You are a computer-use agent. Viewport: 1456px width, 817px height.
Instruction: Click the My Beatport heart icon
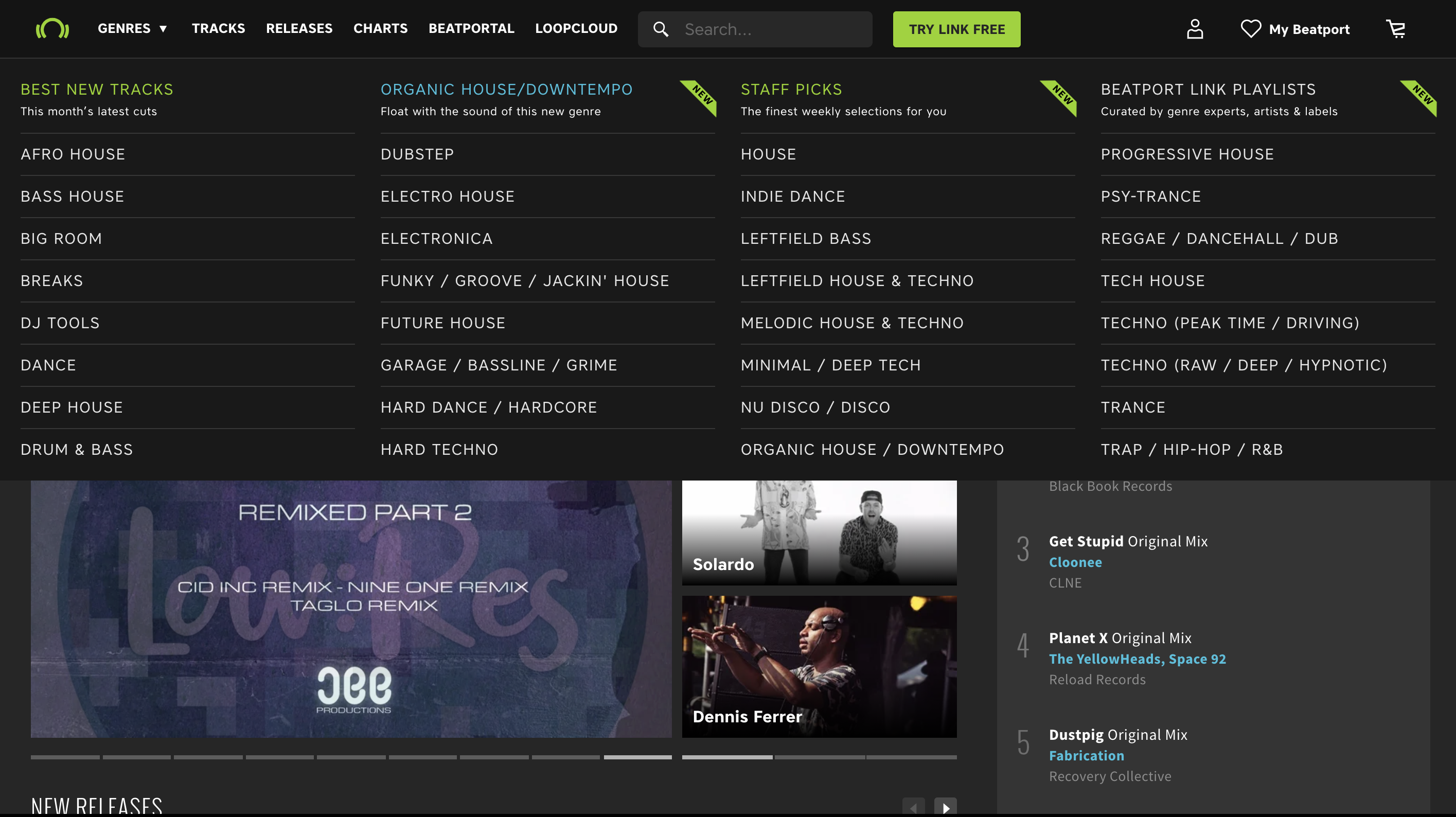[x=1250, y=29]
